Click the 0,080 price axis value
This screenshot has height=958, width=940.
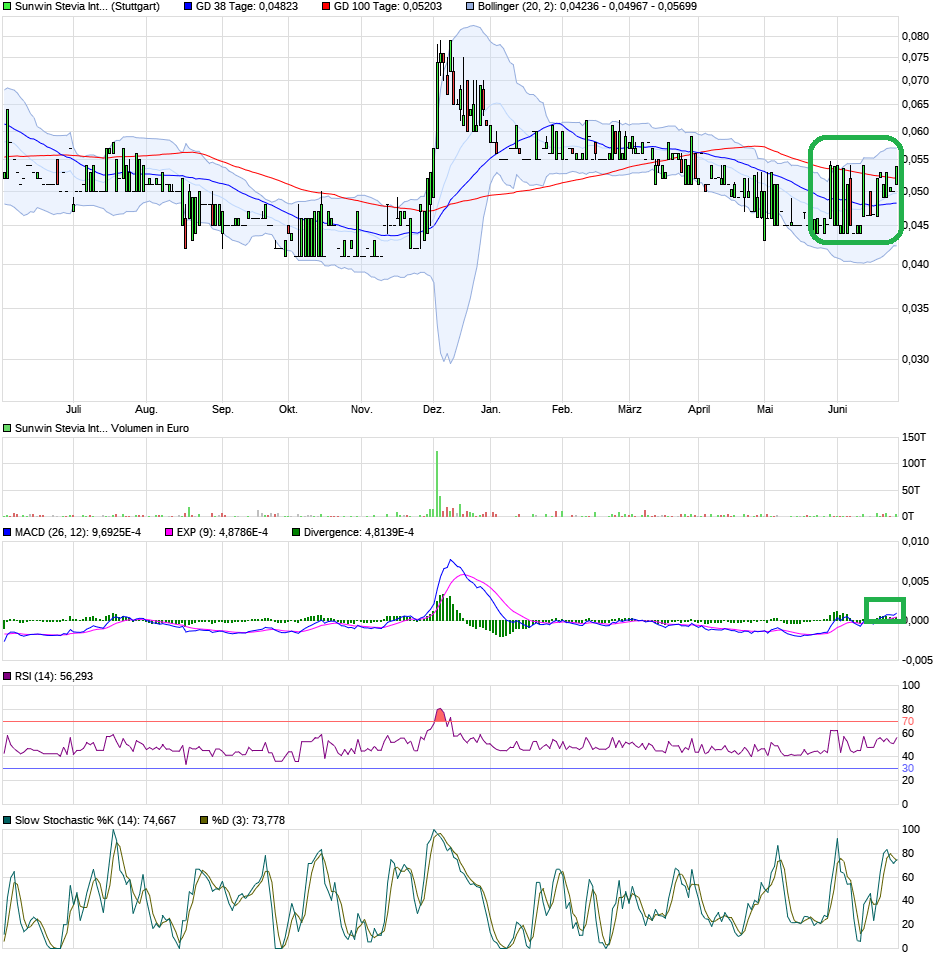(x=915, y=36)
